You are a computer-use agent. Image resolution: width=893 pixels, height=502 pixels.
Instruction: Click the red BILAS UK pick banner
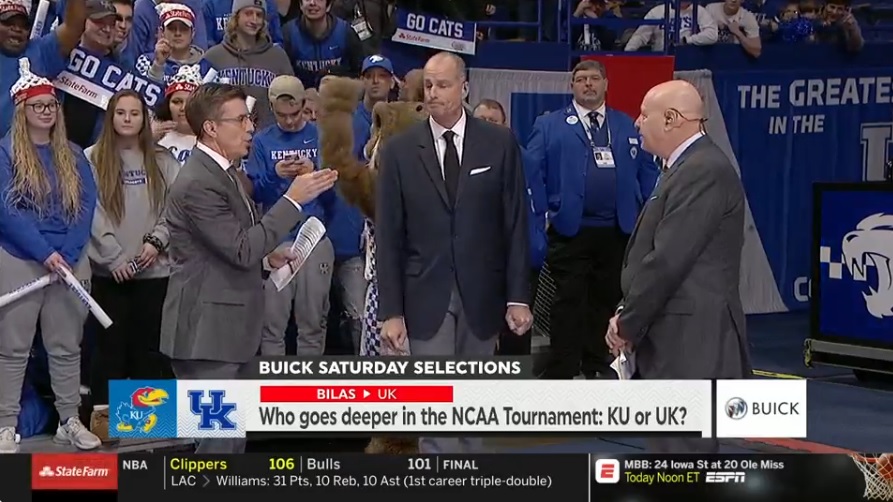357,394
